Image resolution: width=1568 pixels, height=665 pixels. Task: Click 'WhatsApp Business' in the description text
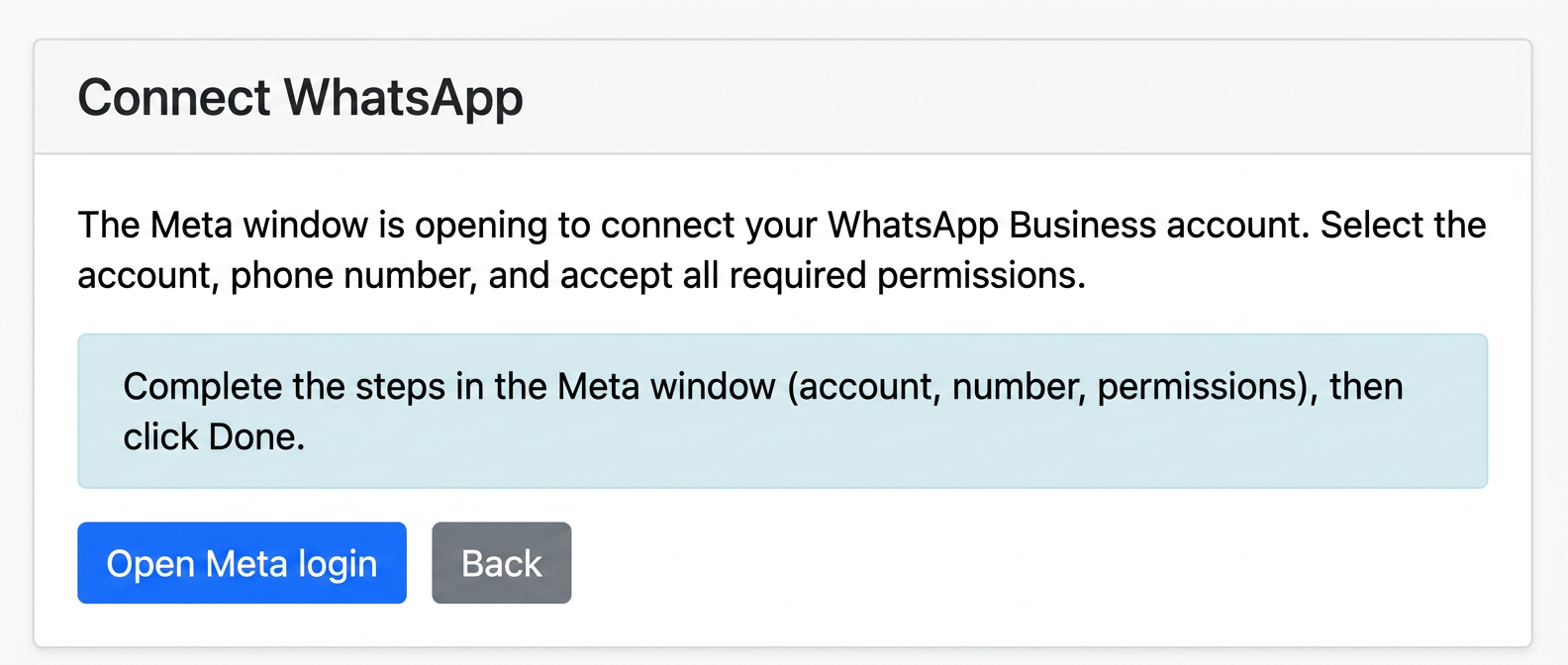pos(992,226)
